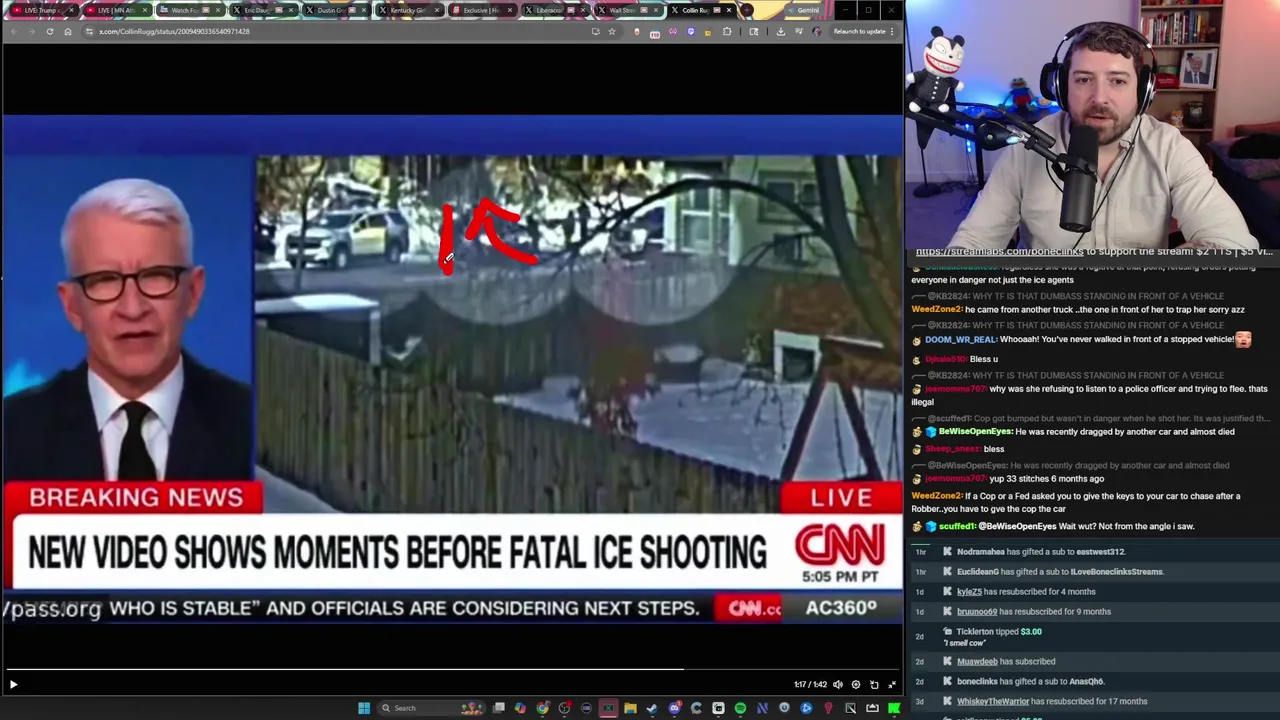1280x720 pixels.
Task: Go to browser home button
Action: tap(68, 31)
